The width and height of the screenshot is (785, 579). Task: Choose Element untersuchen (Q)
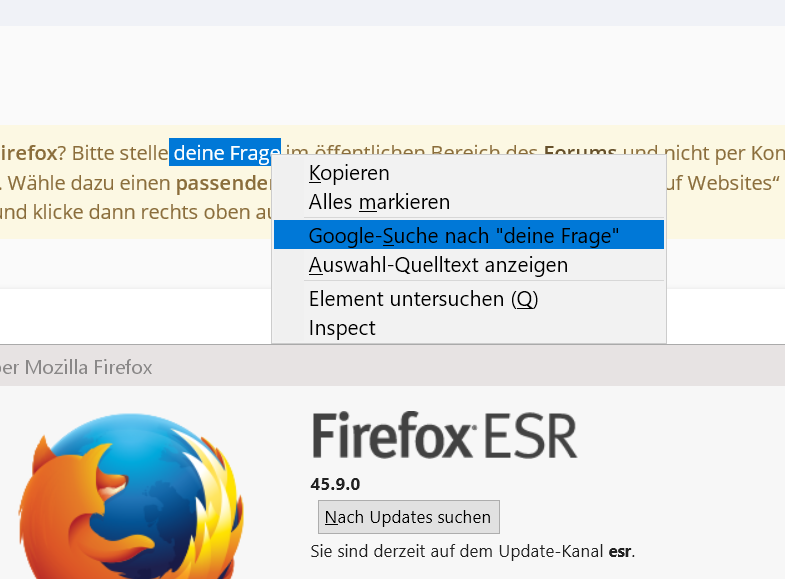click(x=423, y=299)
